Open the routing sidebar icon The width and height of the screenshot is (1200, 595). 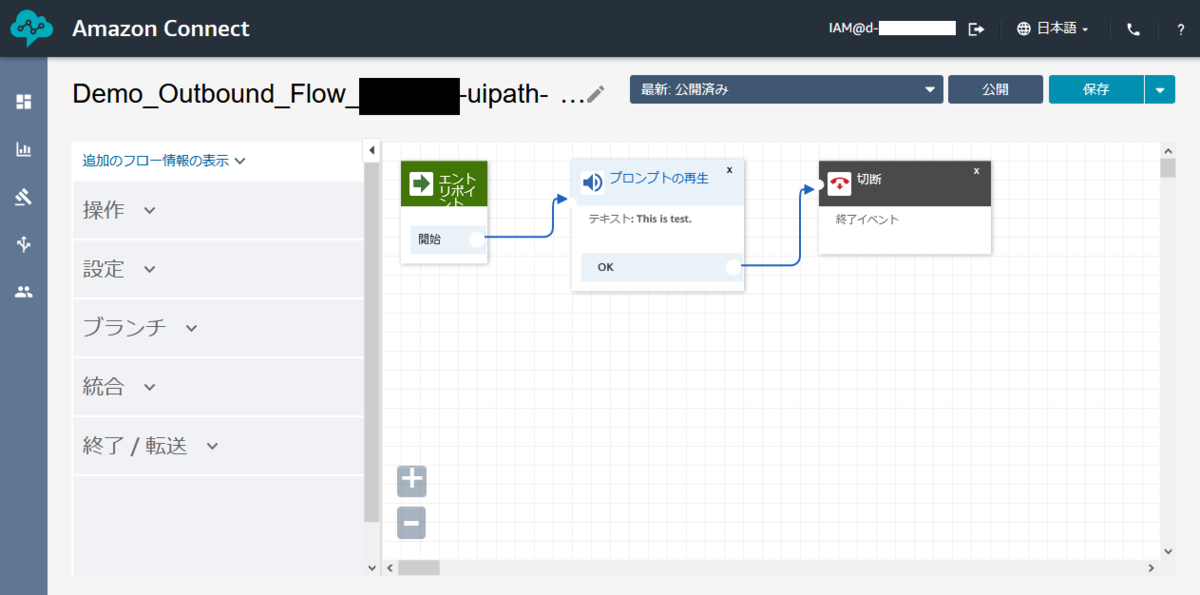[24, 197]
